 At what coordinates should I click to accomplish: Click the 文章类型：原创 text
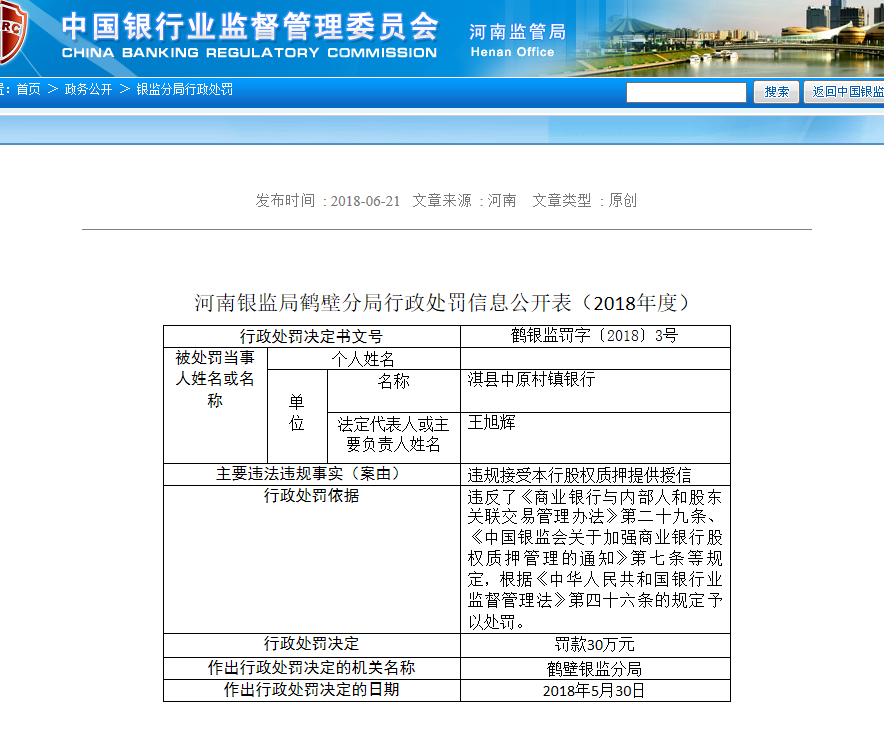[x=584, y=201]
